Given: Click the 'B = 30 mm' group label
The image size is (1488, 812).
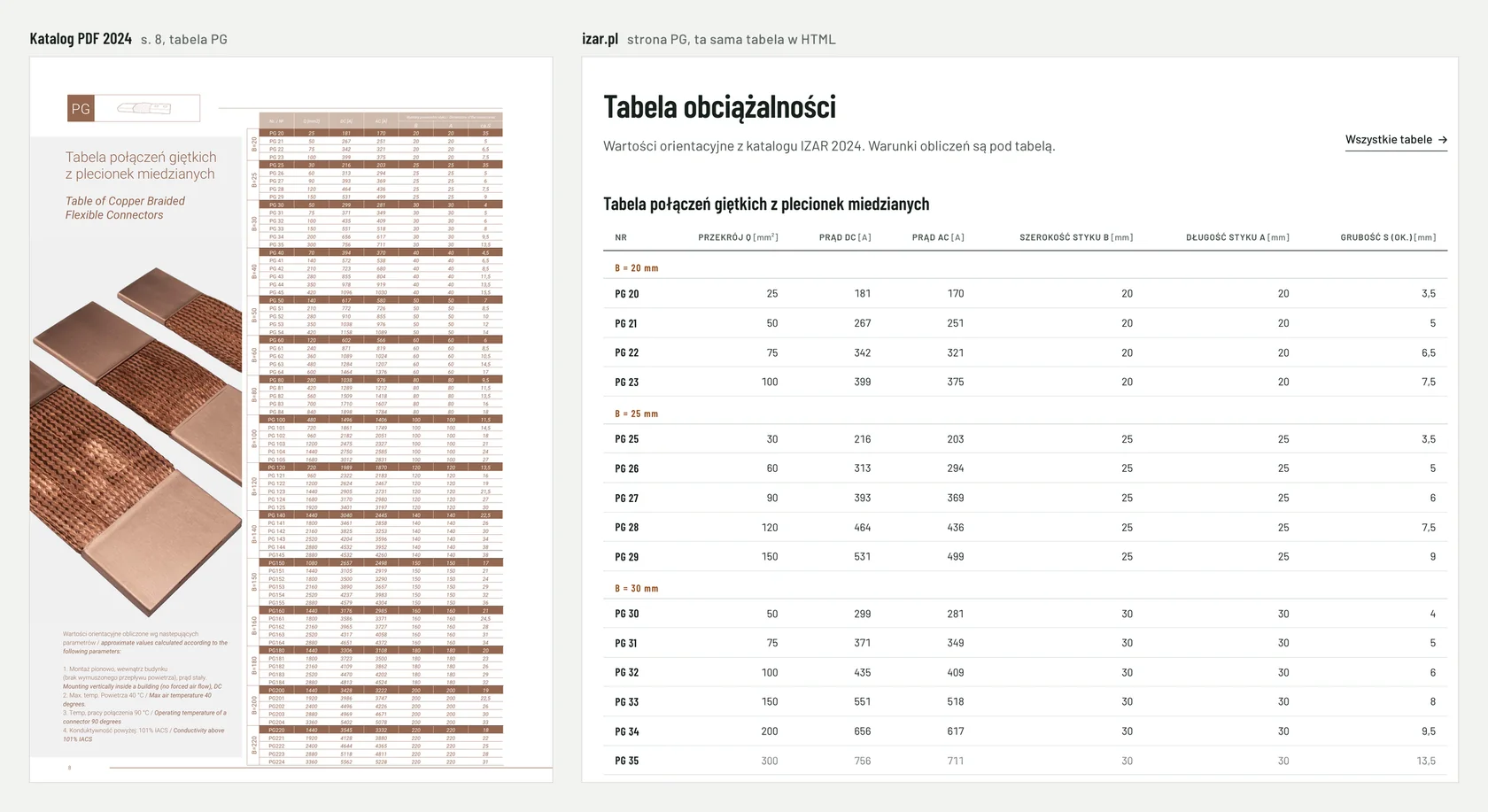Looking at the screenshot, I should (x=637, y=588).
